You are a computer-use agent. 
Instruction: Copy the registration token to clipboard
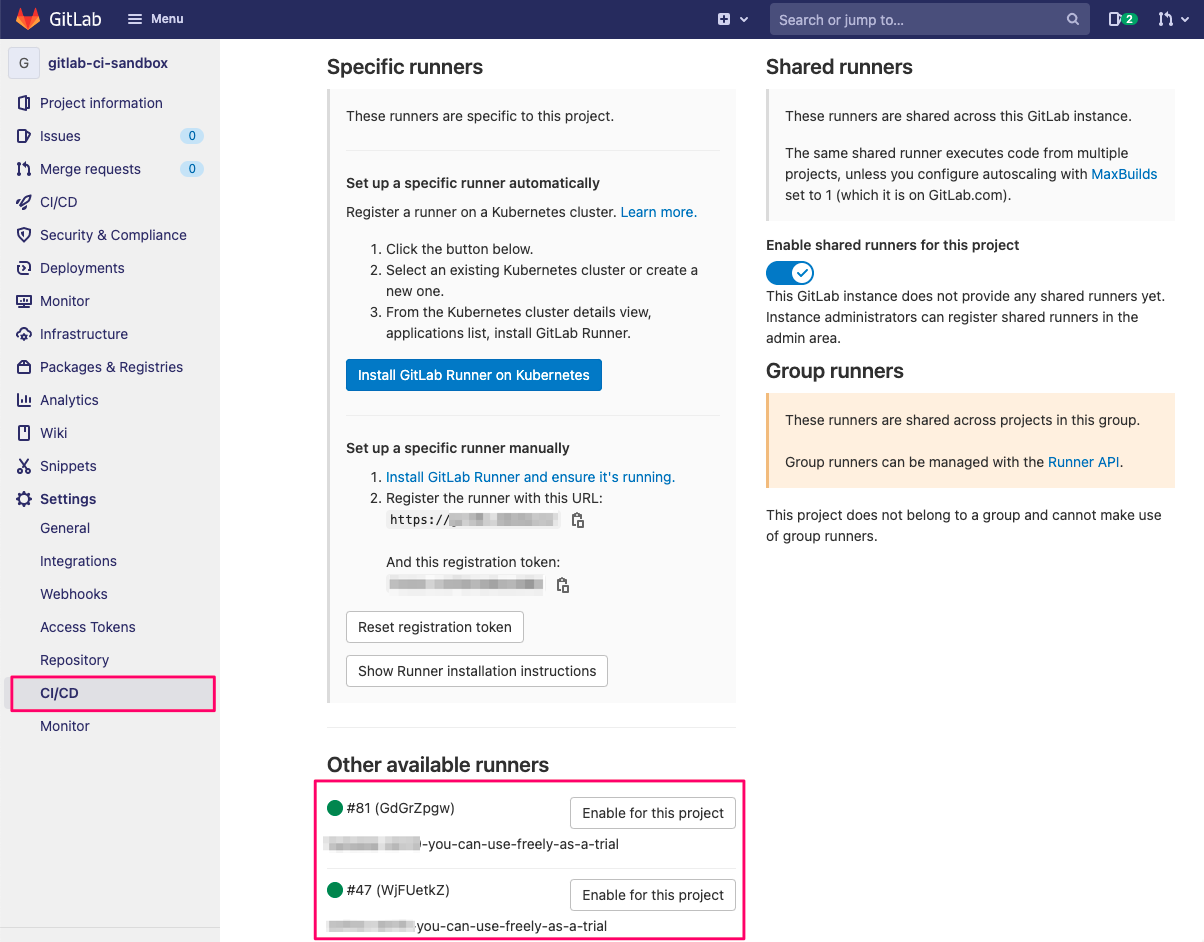563,585
